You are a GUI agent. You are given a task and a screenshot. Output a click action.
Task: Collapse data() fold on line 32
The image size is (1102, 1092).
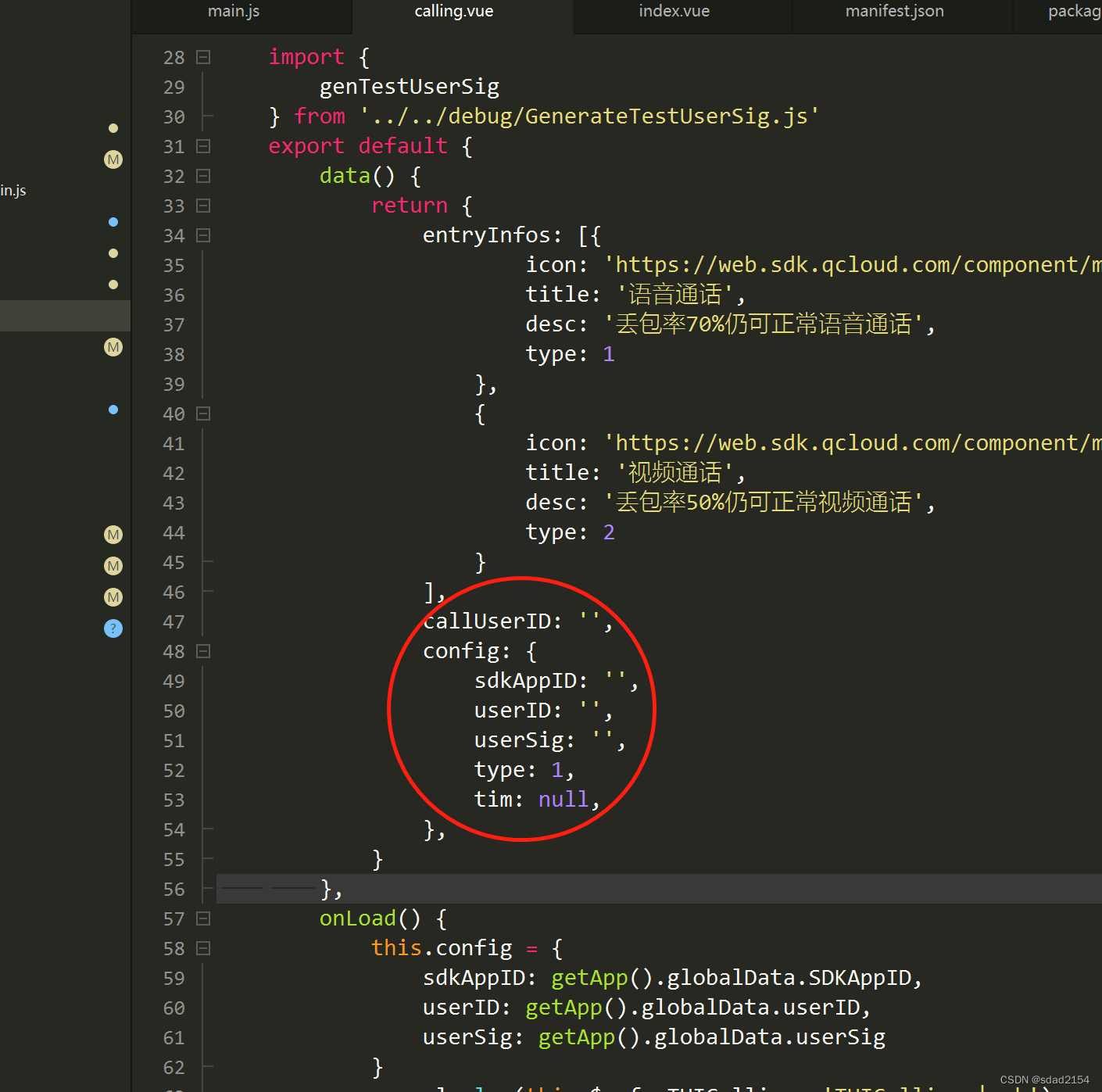tap(203, 176)
